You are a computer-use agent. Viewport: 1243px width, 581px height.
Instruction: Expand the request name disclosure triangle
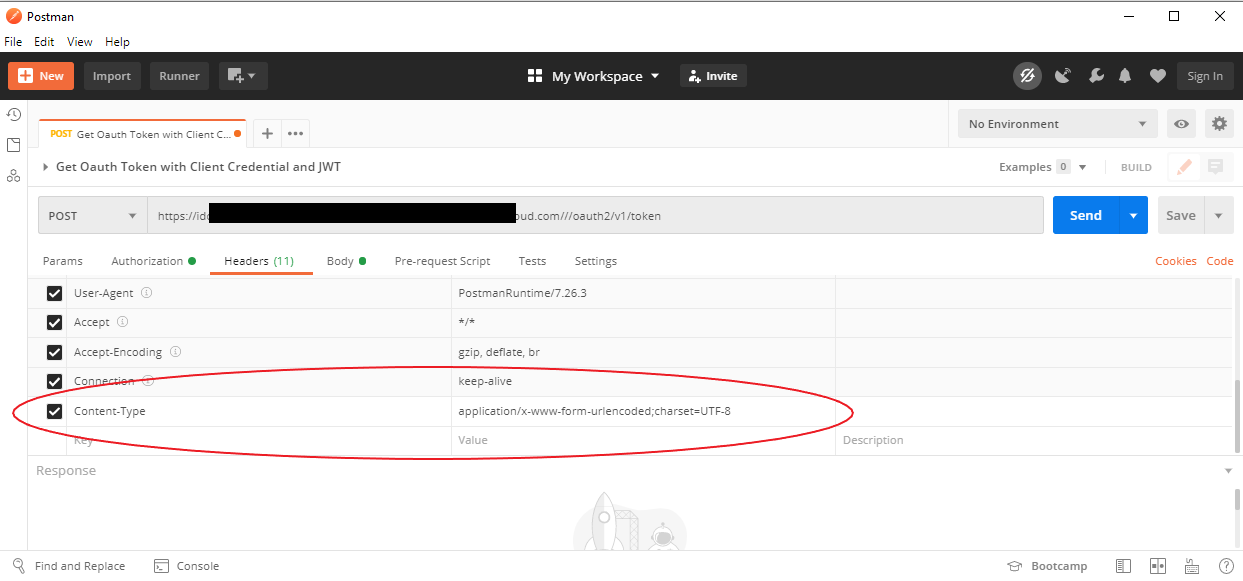click(45, 167)
